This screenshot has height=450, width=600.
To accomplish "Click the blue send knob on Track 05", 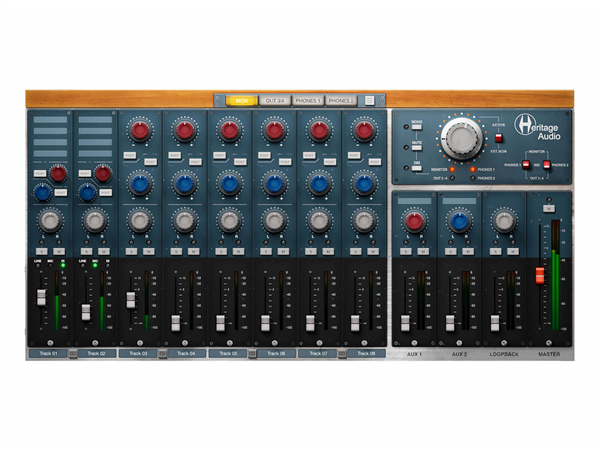I will (x=230, y=183).
